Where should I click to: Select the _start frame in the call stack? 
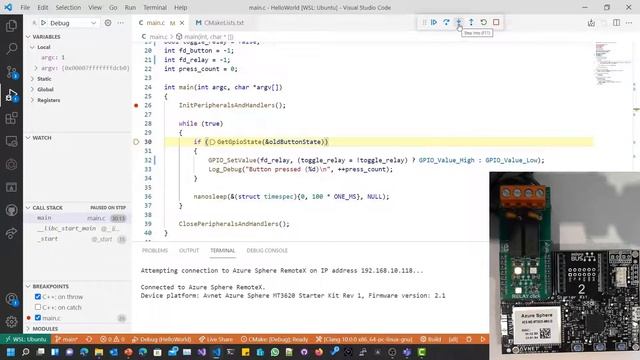point(78,239)
